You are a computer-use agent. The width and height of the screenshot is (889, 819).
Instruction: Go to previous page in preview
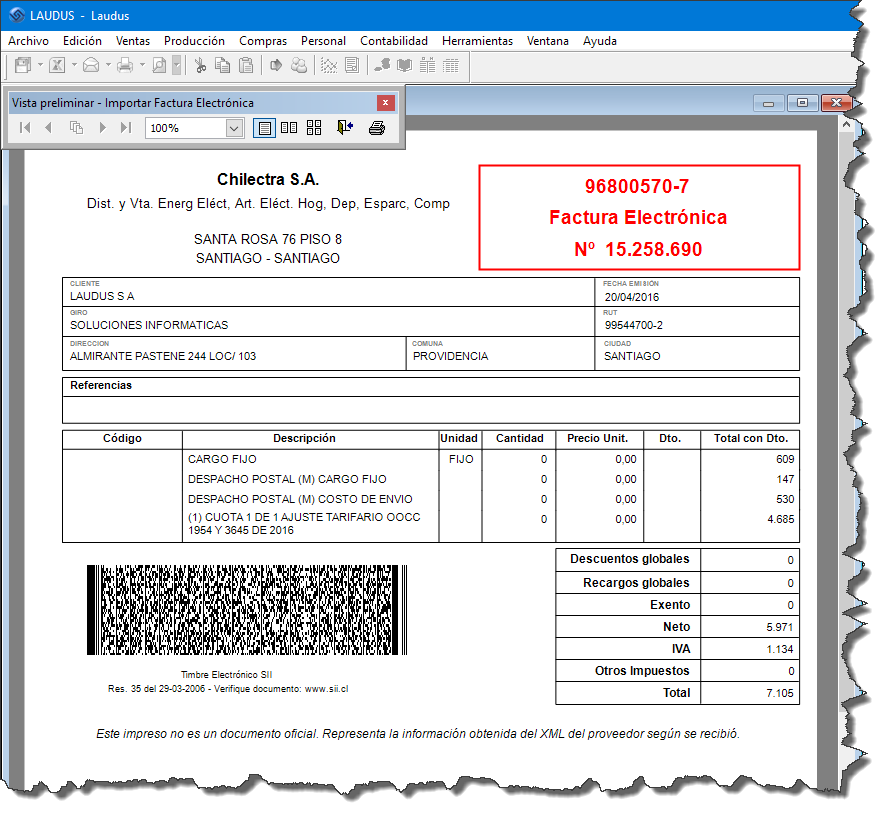click(49, 128)
